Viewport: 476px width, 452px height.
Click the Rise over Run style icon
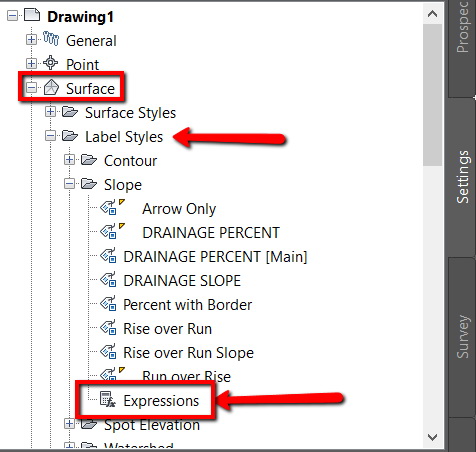[108, 327]
